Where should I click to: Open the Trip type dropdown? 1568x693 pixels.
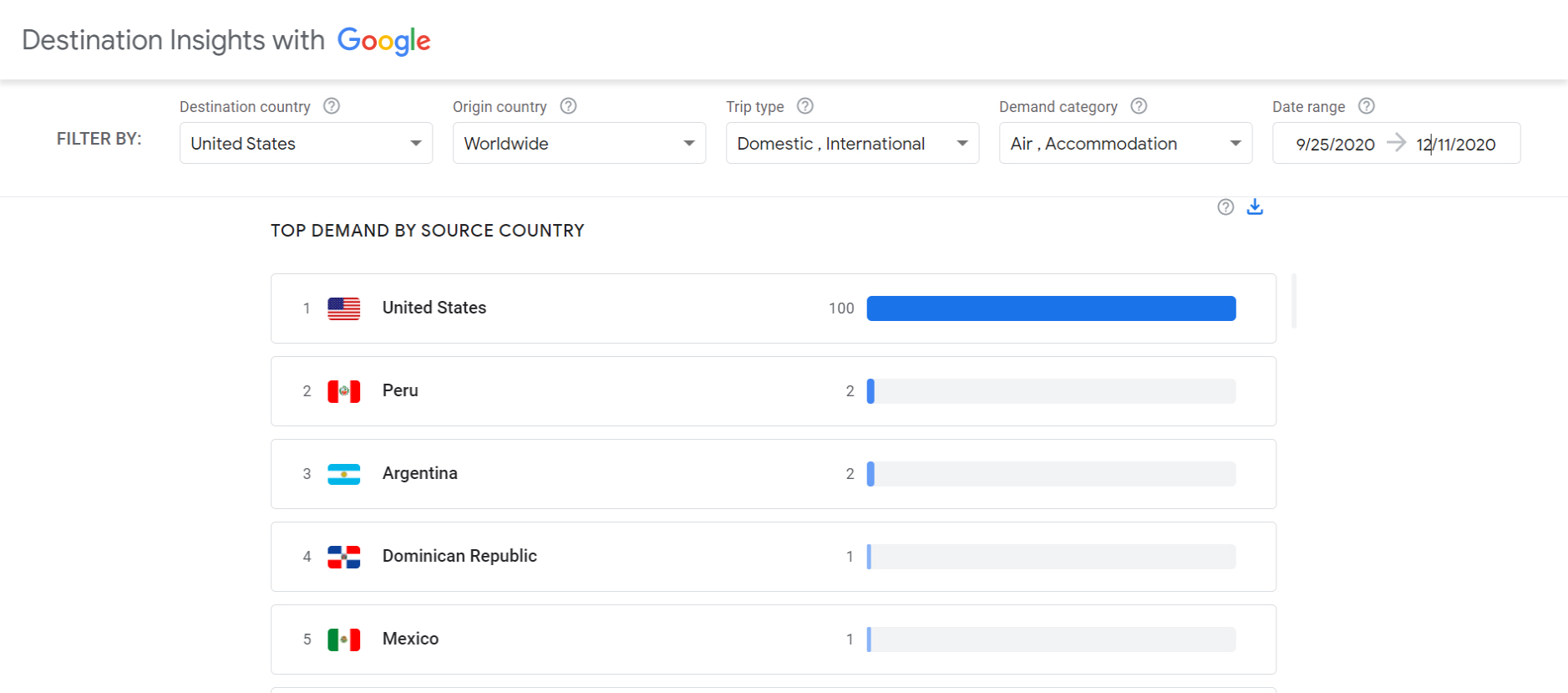pyautogui.click(x=852, y=143)
